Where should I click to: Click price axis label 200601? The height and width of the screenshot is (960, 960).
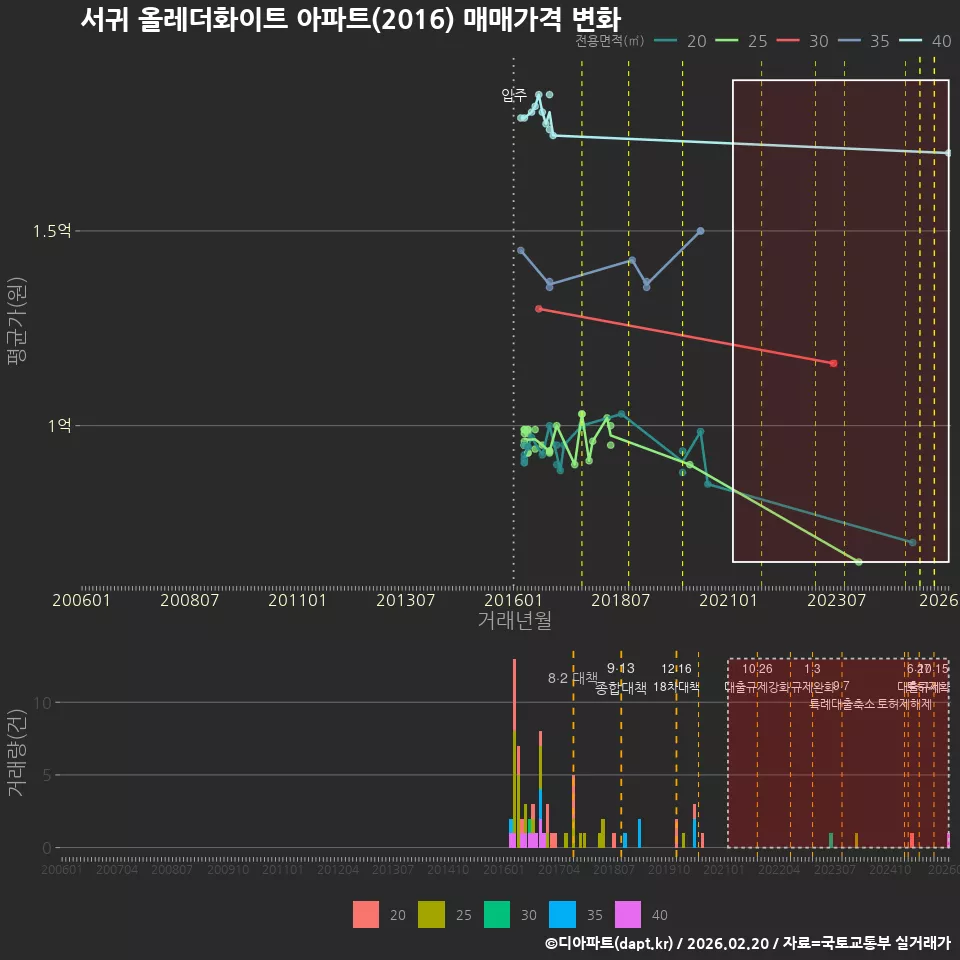click(x=81, y=600)
